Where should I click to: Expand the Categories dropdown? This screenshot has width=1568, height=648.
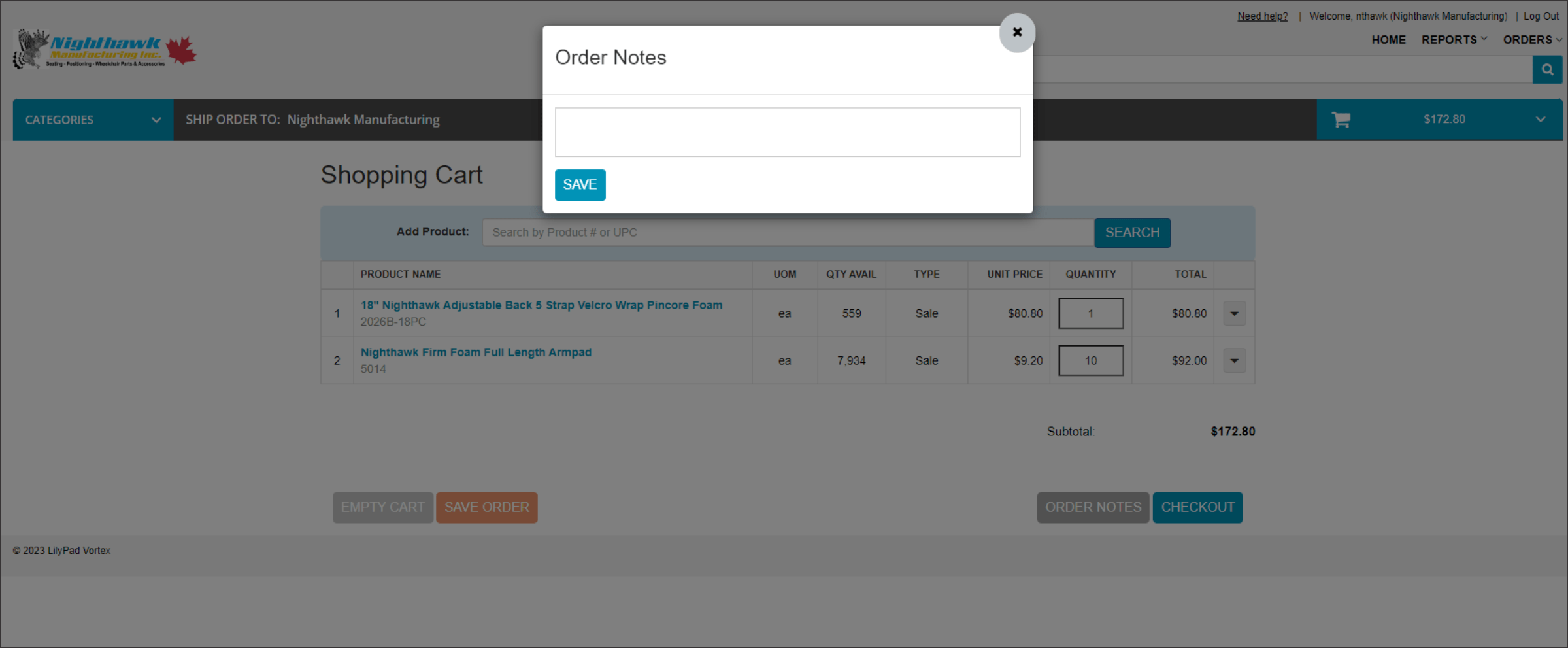tap(93, 120)
